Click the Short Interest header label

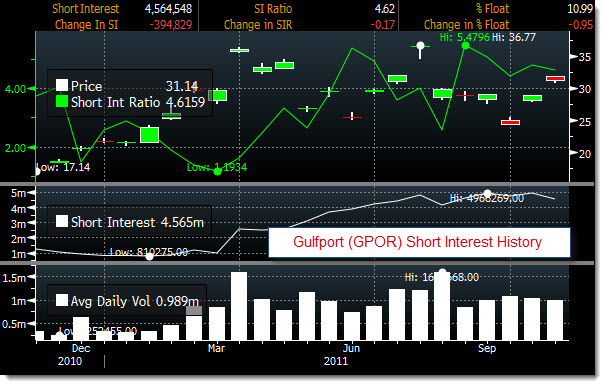(x=86, y=8)
